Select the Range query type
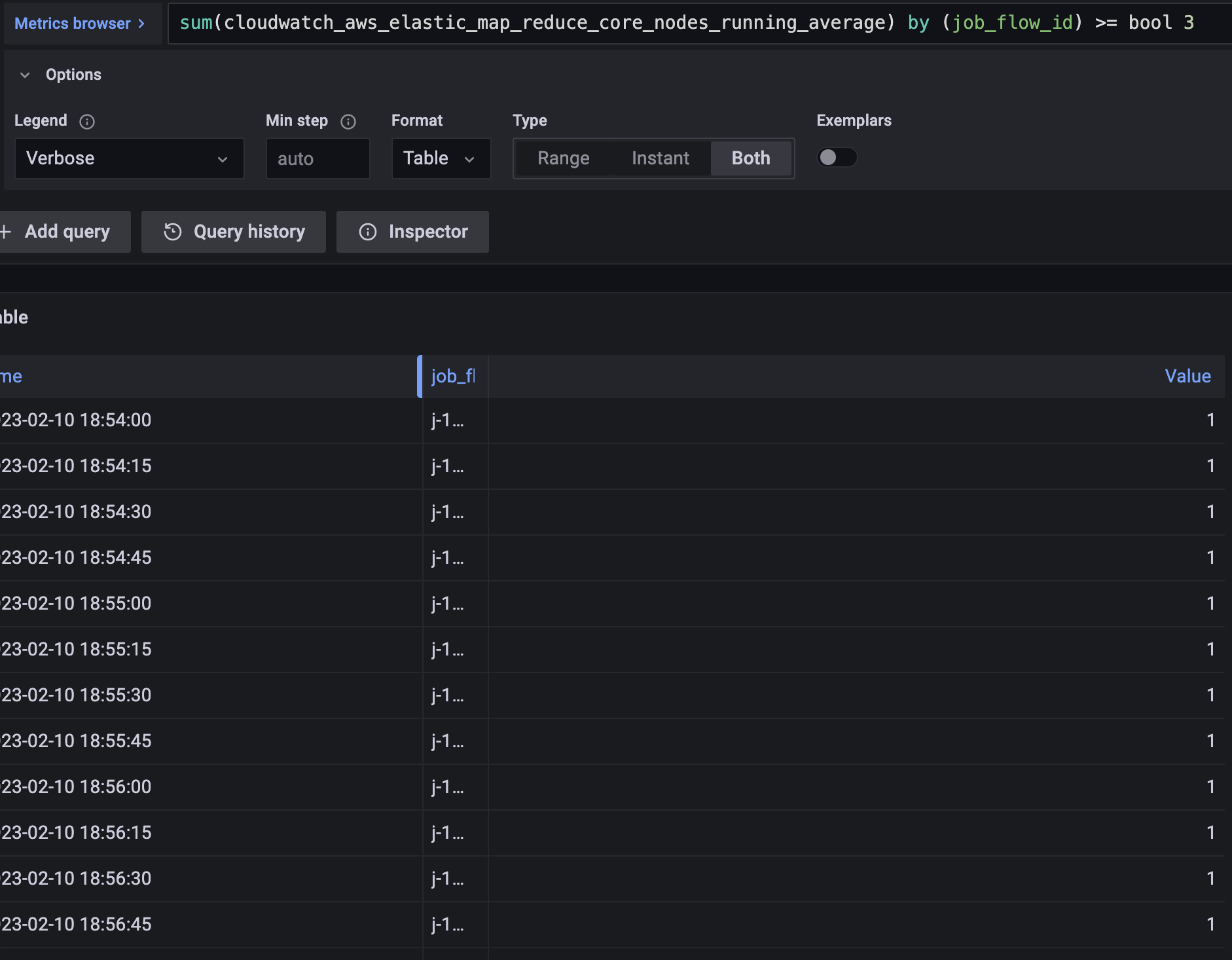 563,158
